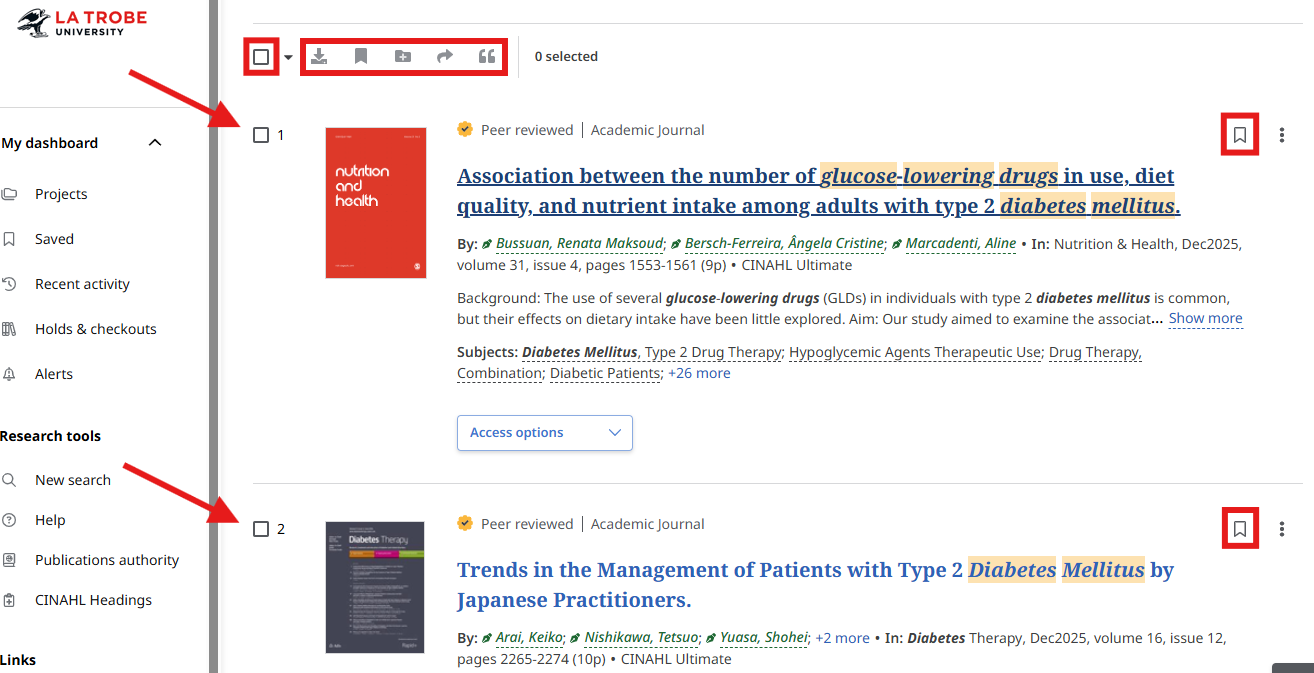The width and height of the screenshot is (1314, 673).
Task: Select the checkbox for result 1
Action: pos(261,135)
